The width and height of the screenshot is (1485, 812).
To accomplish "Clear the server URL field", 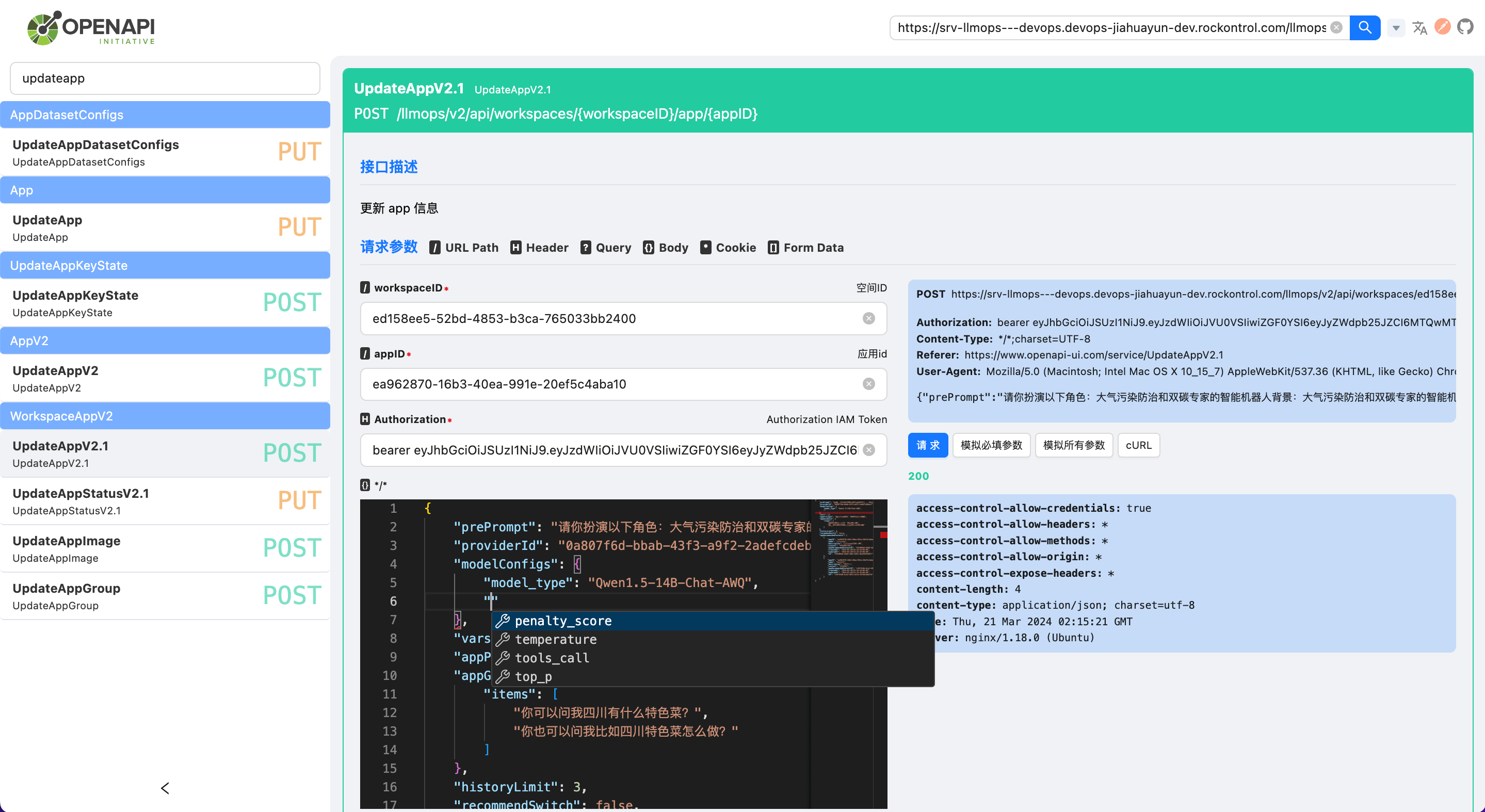I will pyautogui.click(x=1336, y=28).
